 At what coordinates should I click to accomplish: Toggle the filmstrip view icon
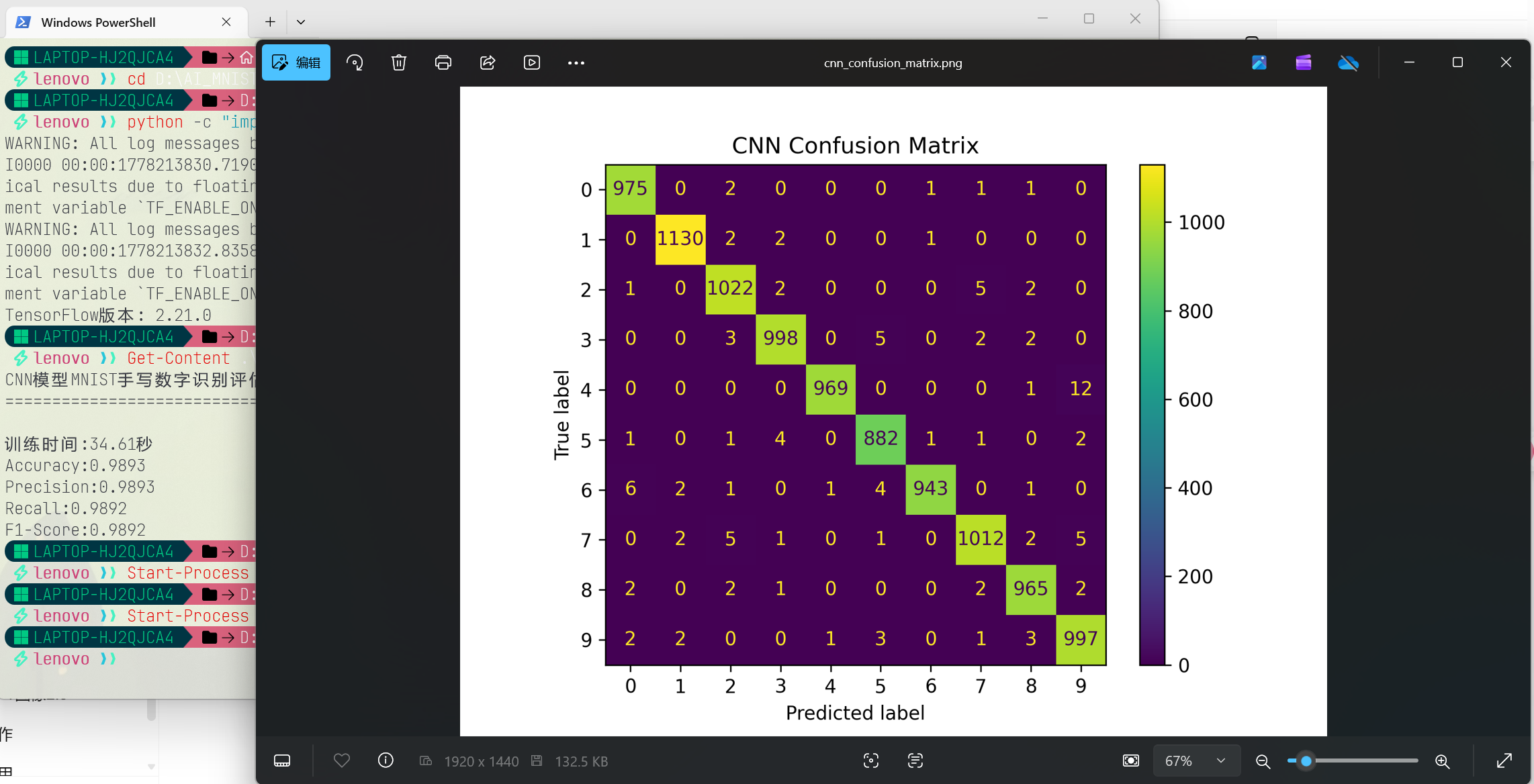pyautogui.click(x=282, y=761)
